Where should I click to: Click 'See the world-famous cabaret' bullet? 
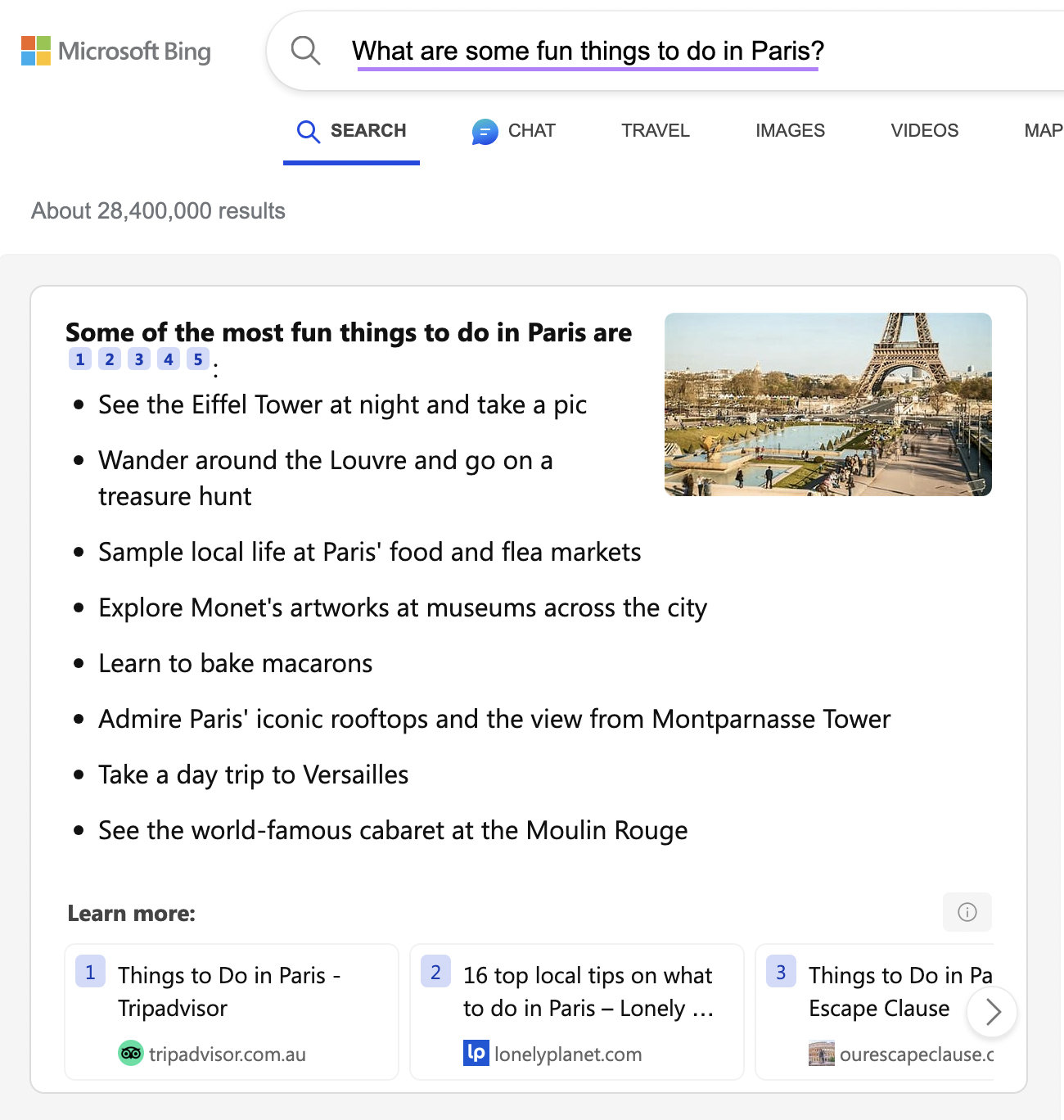[x=393, y=831]
